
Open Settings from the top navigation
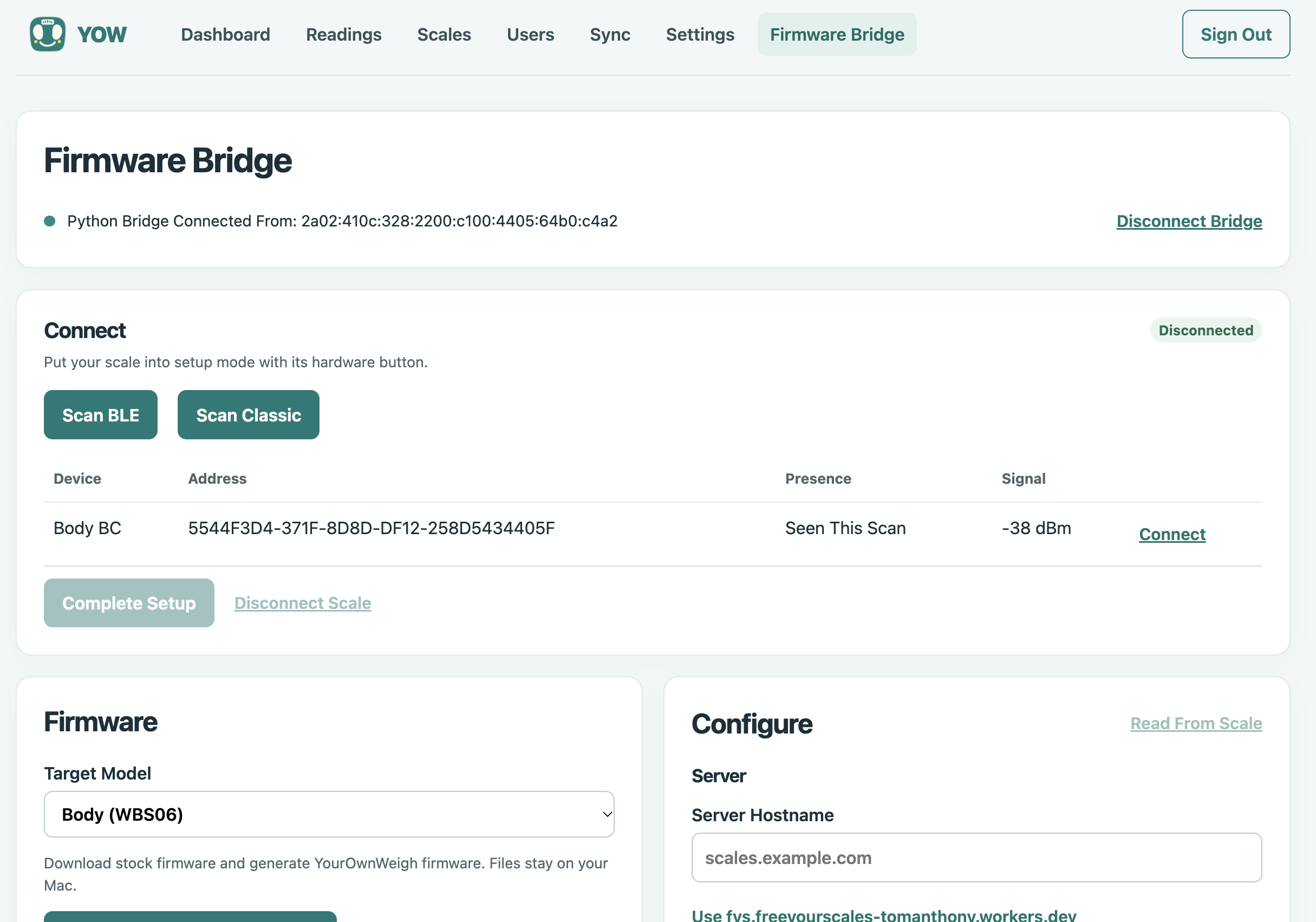tap(700, 35)
